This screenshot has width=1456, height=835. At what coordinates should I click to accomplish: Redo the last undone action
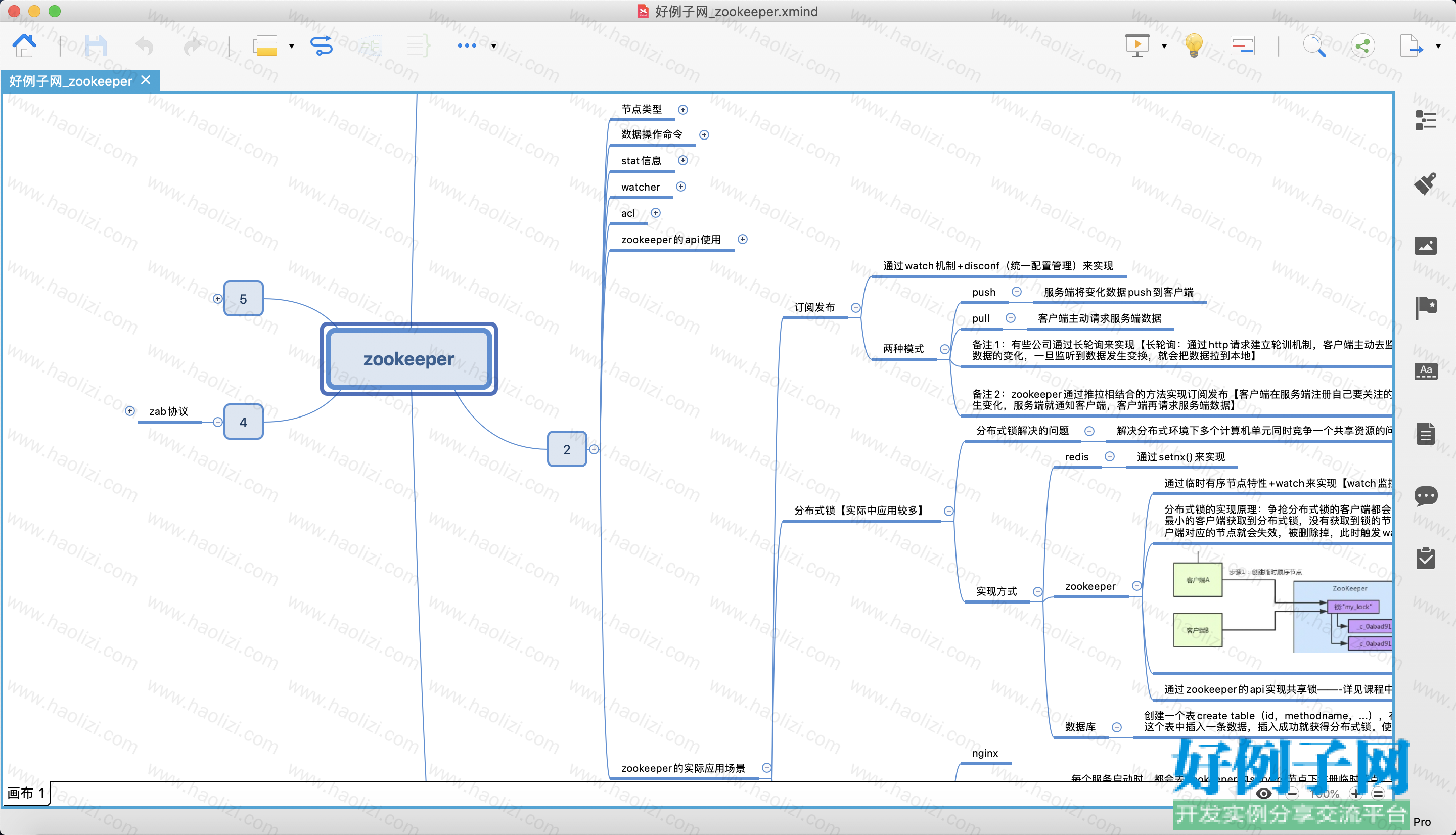click(193, 45)
